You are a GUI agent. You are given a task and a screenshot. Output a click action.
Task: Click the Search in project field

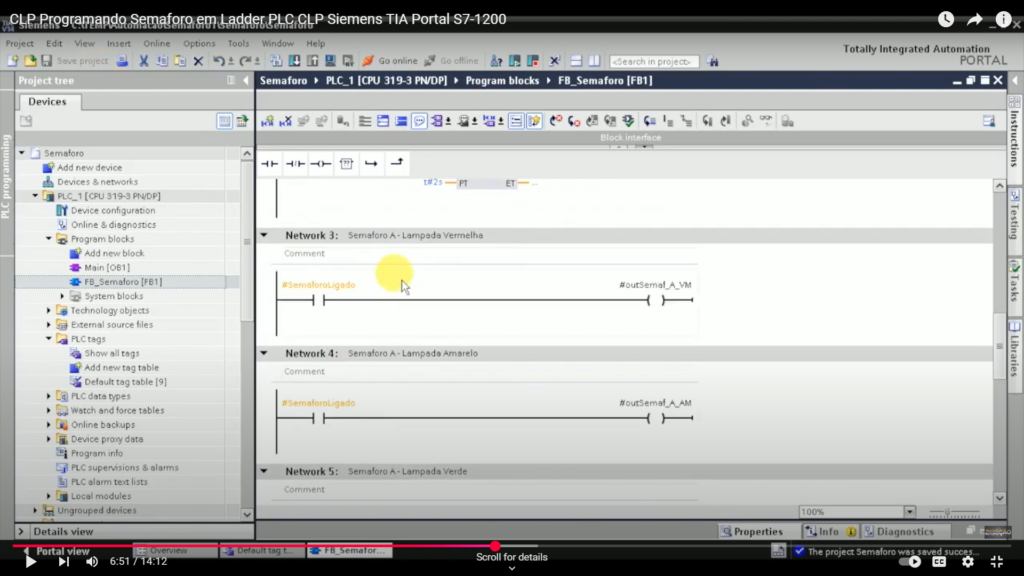[x=654, y=61]
